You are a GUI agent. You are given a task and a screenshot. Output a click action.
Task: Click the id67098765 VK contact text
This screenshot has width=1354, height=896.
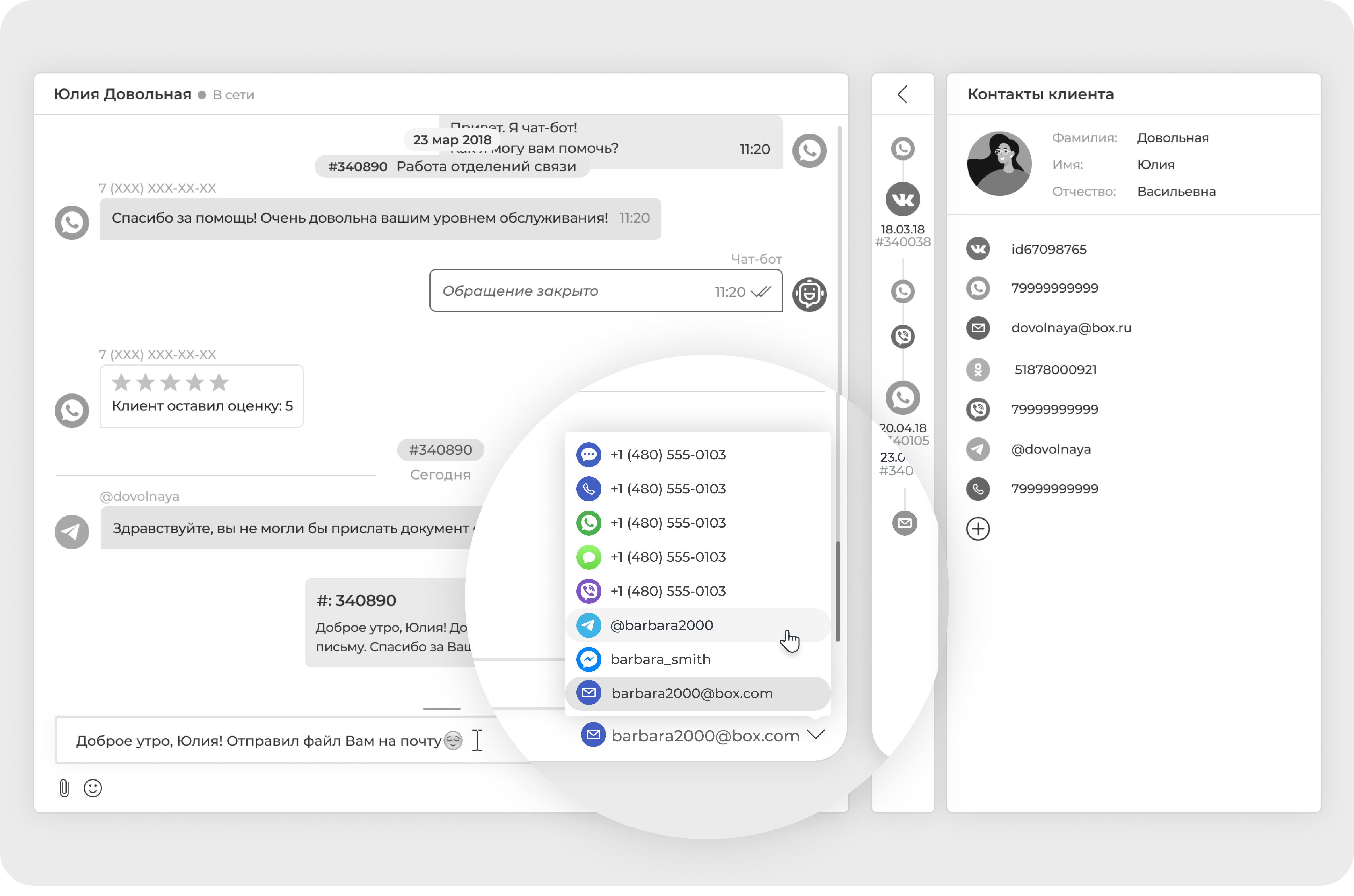1048,250
